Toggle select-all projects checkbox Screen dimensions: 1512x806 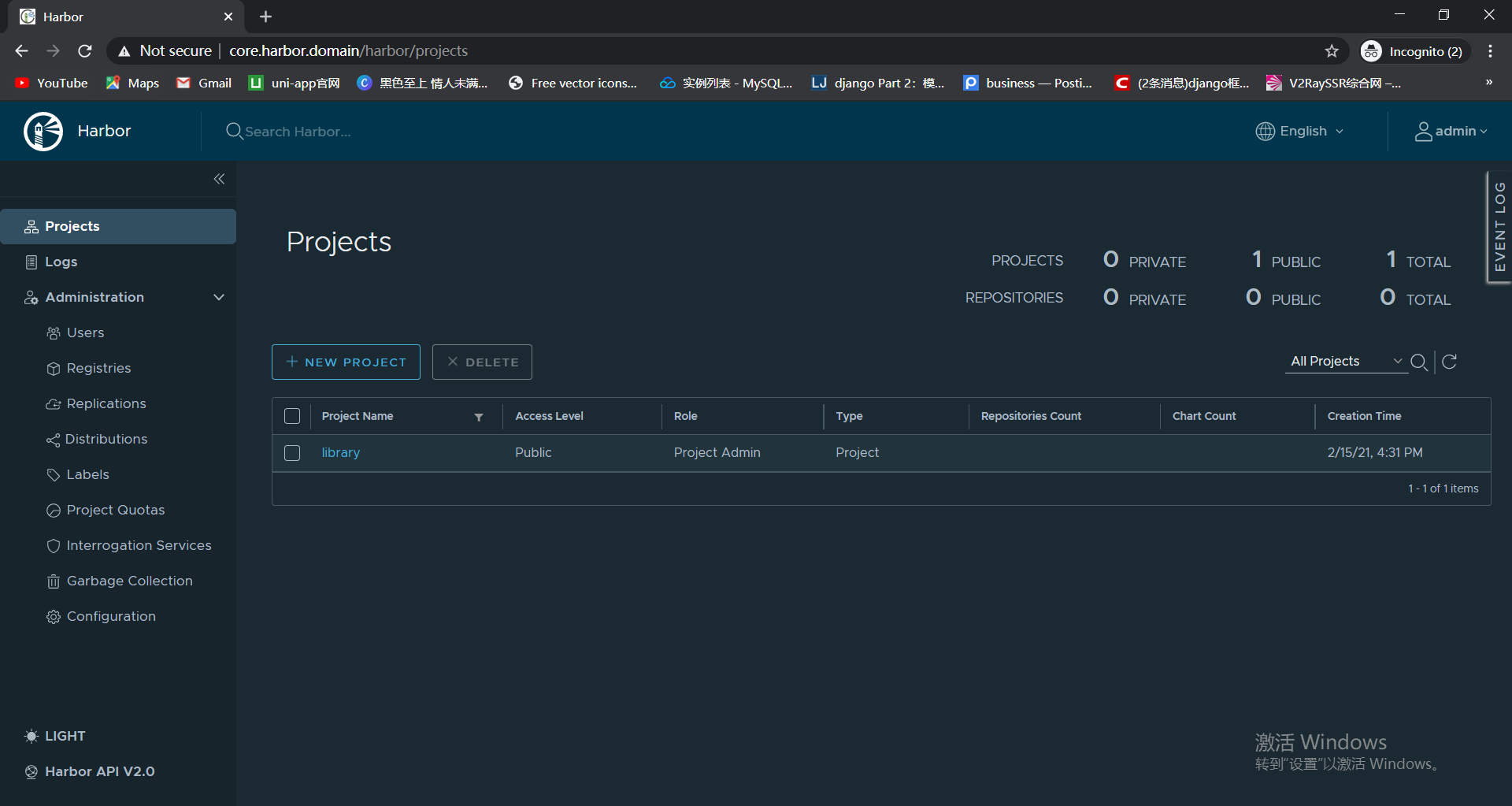(292, 416)
